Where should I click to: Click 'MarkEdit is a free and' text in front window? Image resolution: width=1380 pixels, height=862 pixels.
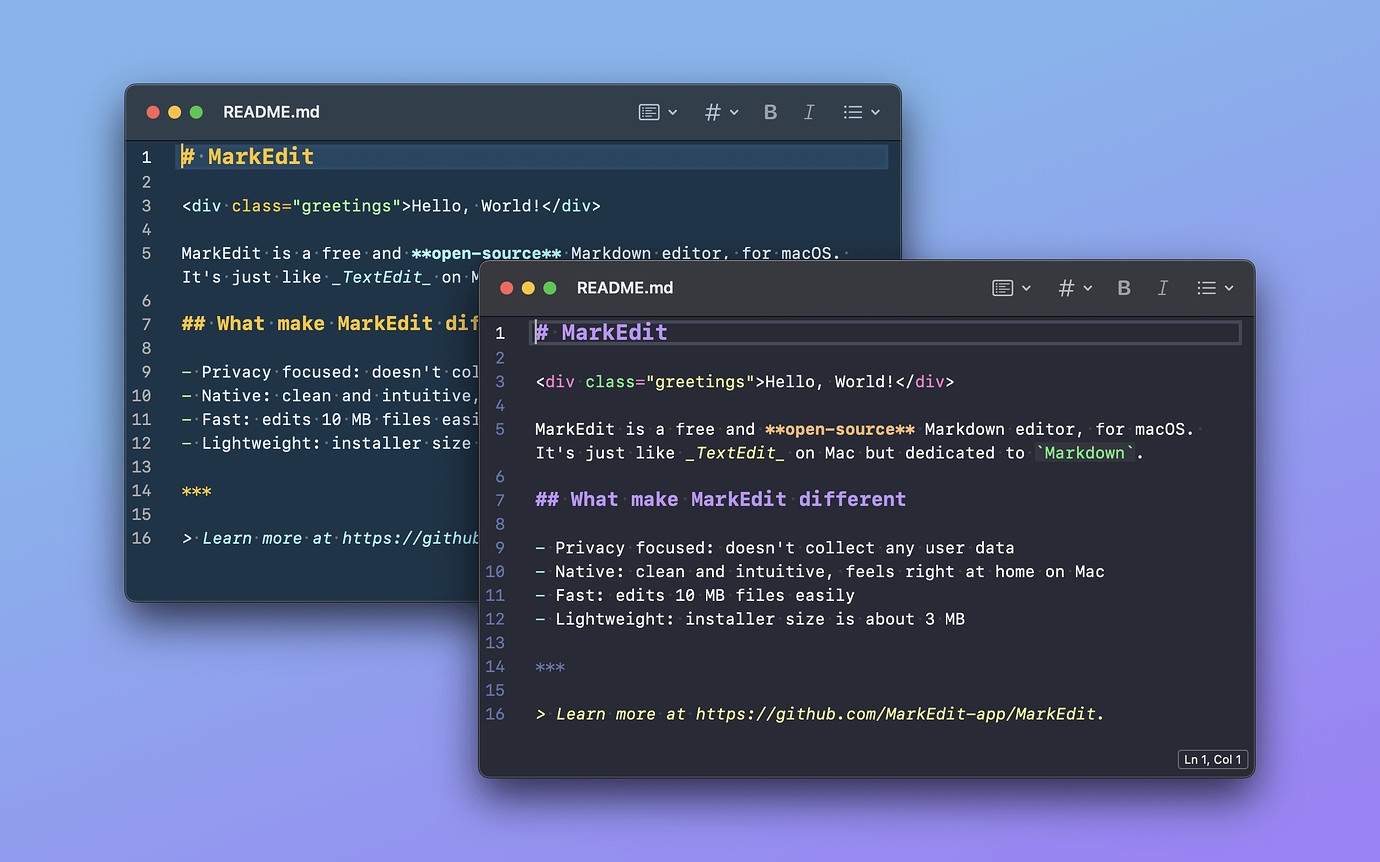(x=645, y=430)
